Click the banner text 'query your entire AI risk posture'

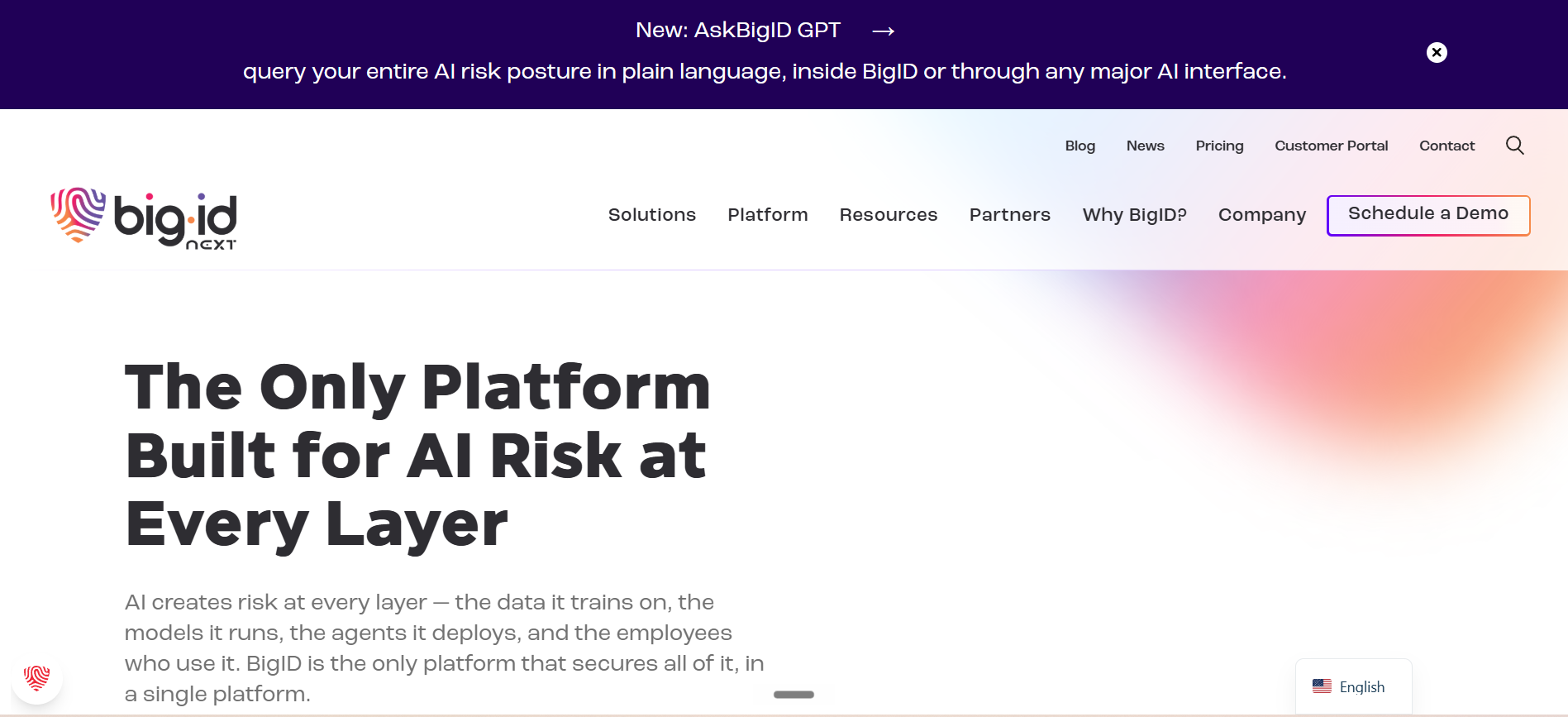click(765, 72)
